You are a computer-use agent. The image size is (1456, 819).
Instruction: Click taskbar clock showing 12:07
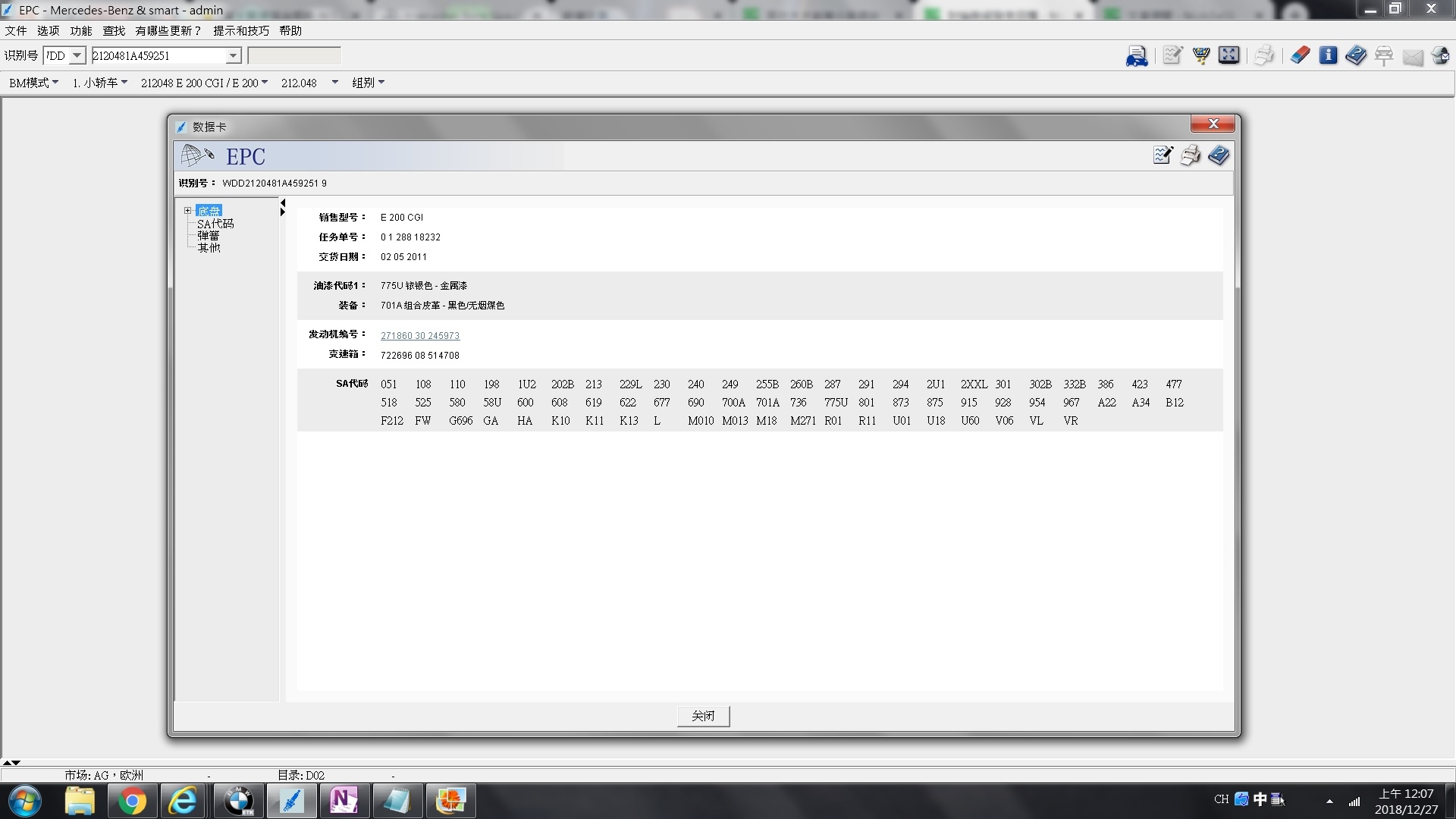pyautogui.click(x=1406, y=802)
